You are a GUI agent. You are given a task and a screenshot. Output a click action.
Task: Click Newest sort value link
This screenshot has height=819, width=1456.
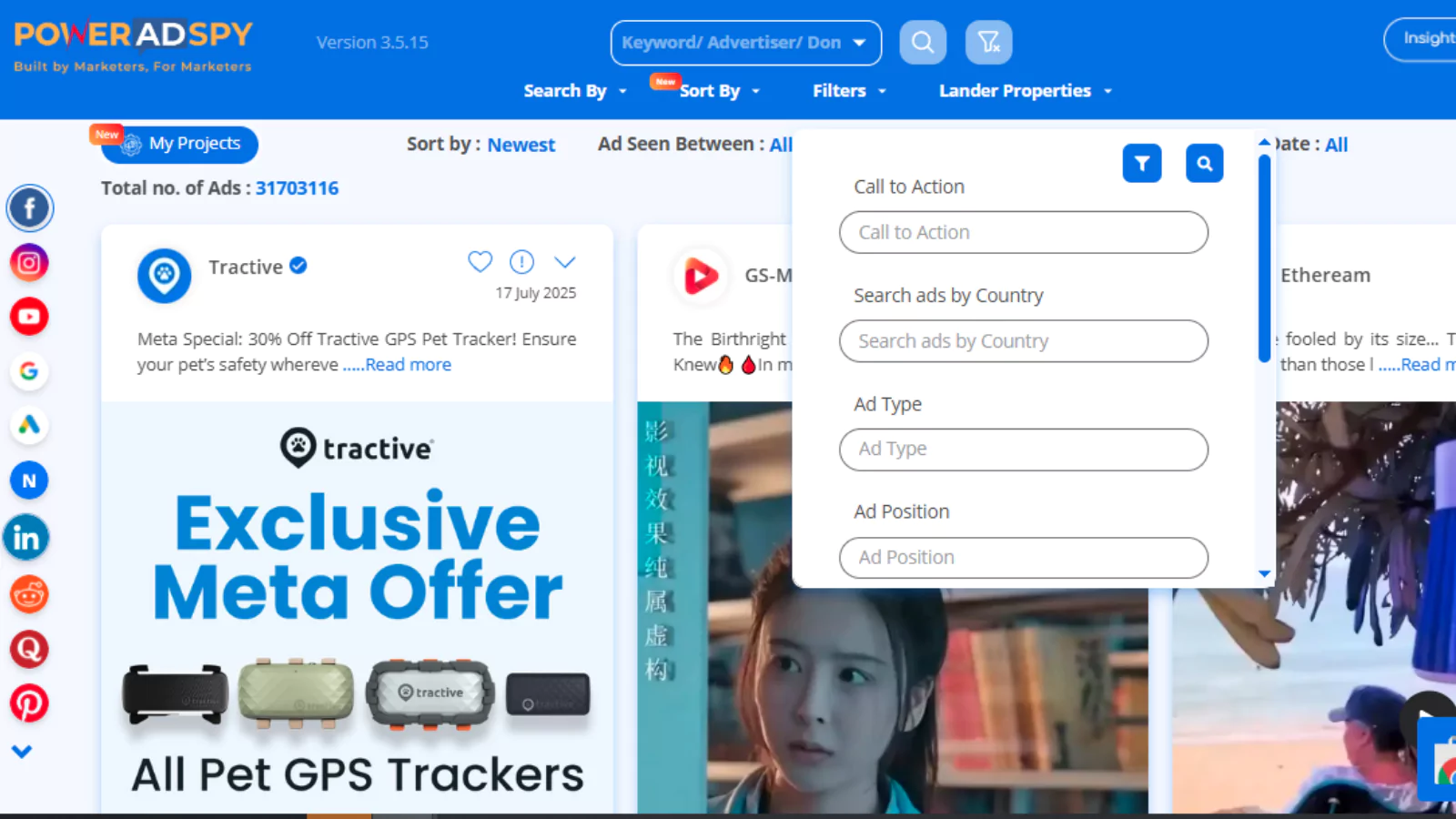(x=521, y=146)
